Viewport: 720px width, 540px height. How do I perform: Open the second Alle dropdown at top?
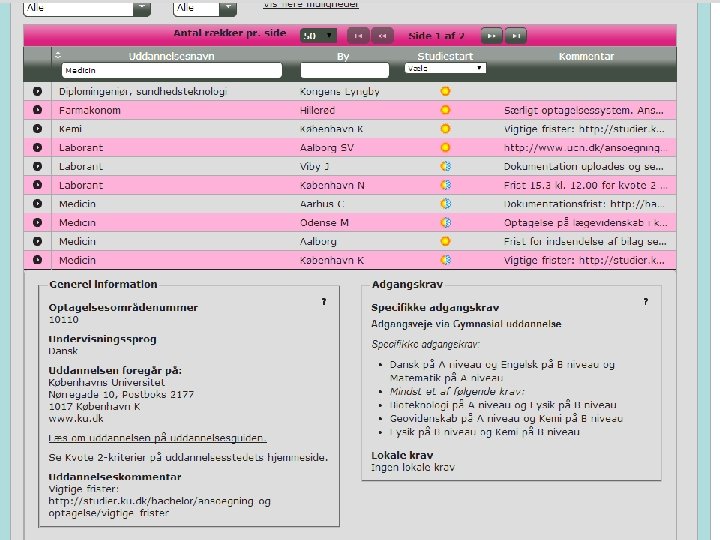tap(205, 8)
